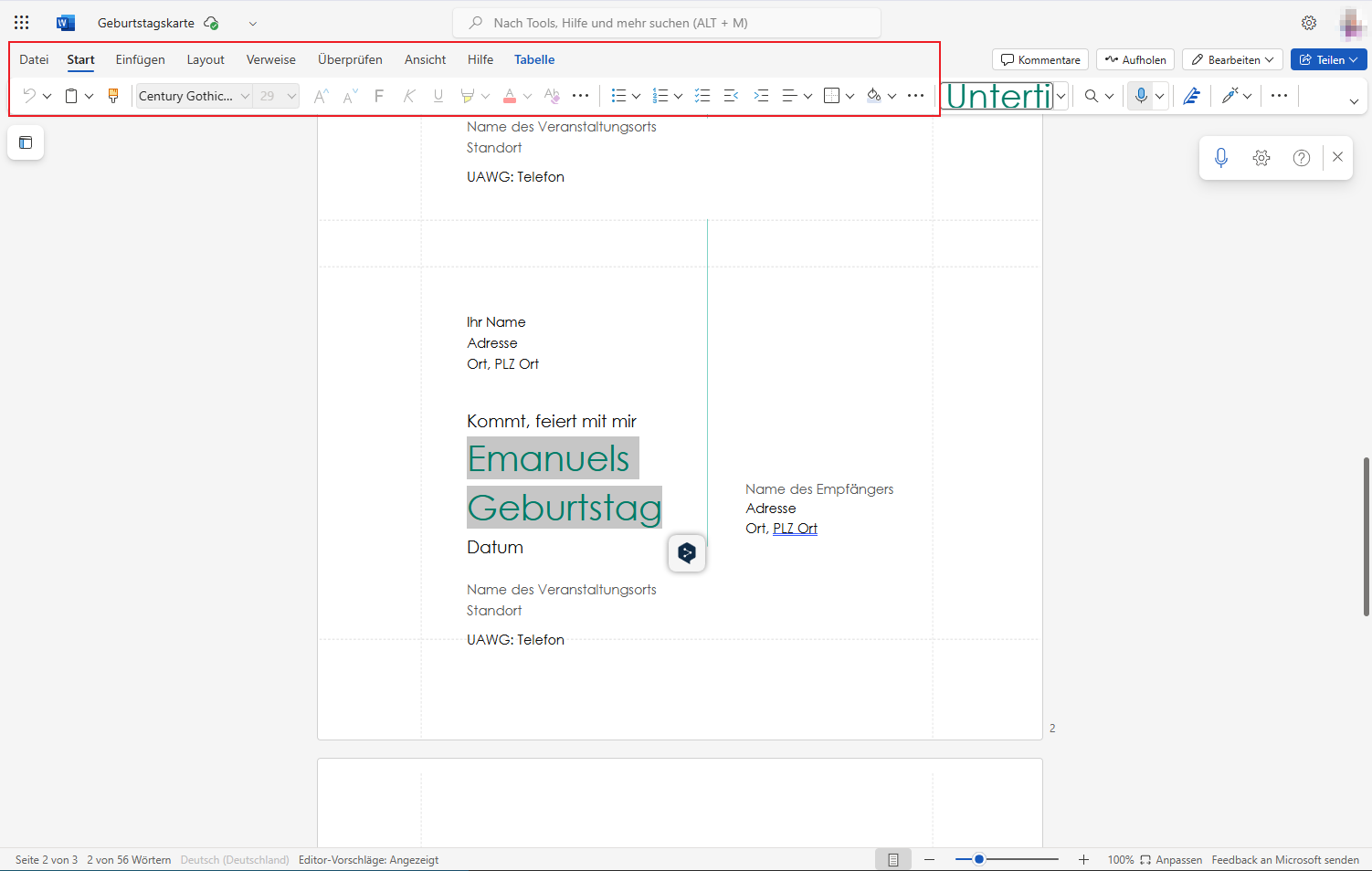Click the Word logo icon
Viewport: 1372px width, 871px height.
click(65, 23)
